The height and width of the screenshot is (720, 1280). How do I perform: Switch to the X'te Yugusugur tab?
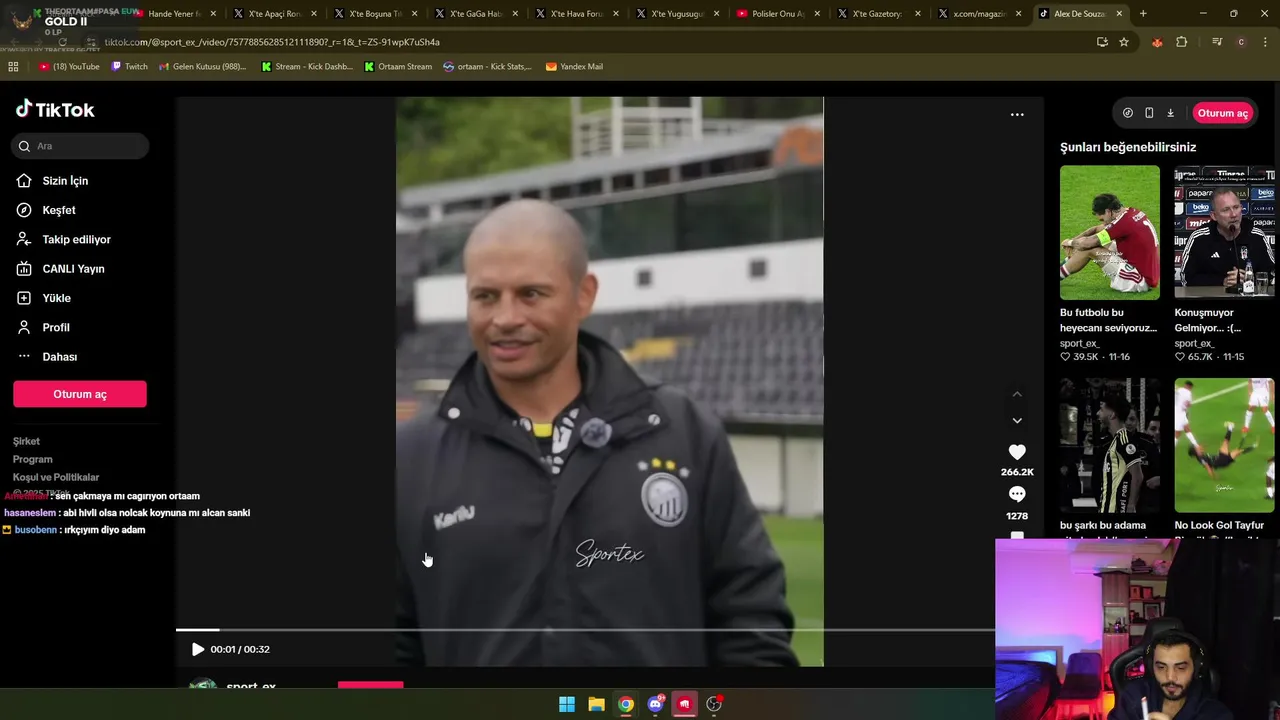tap(677, 14)
